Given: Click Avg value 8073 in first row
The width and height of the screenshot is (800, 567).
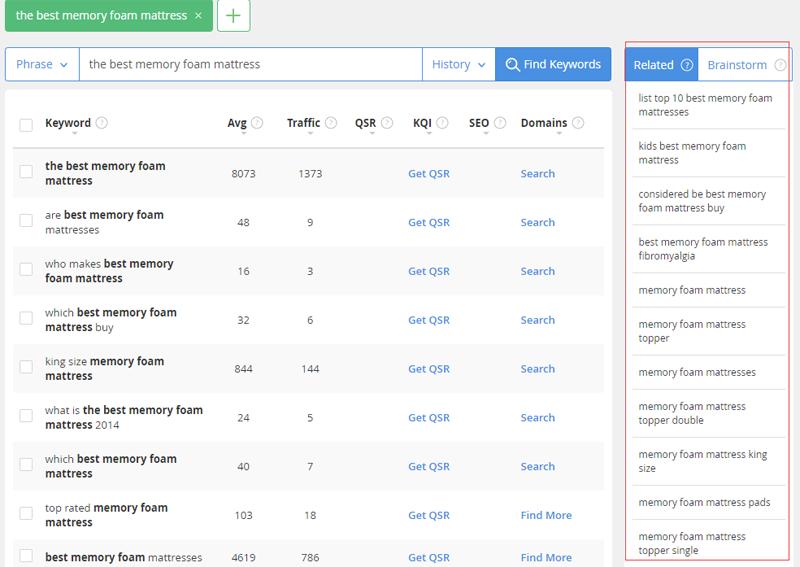Looking at the screenshot, I should click(243, 174).
